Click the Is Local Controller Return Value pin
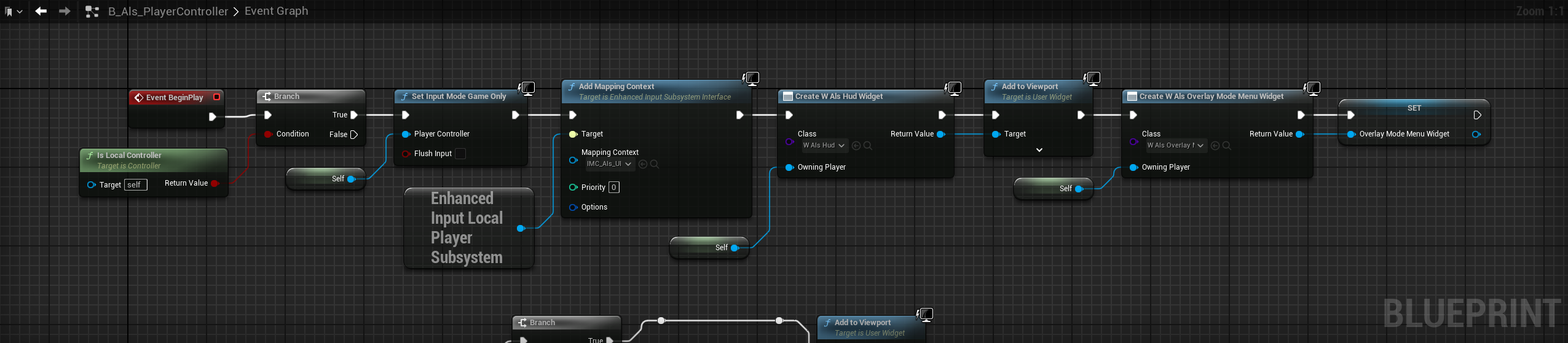The image size is (1568, 343). coord(215,183)
